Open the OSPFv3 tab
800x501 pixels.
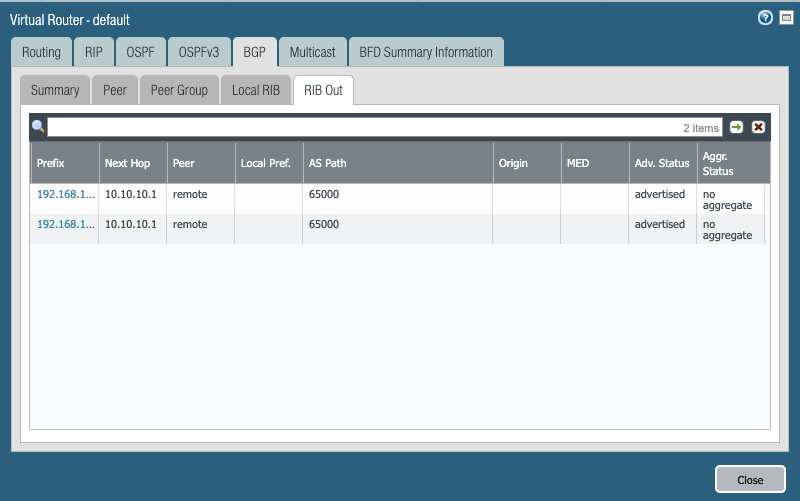197,52
